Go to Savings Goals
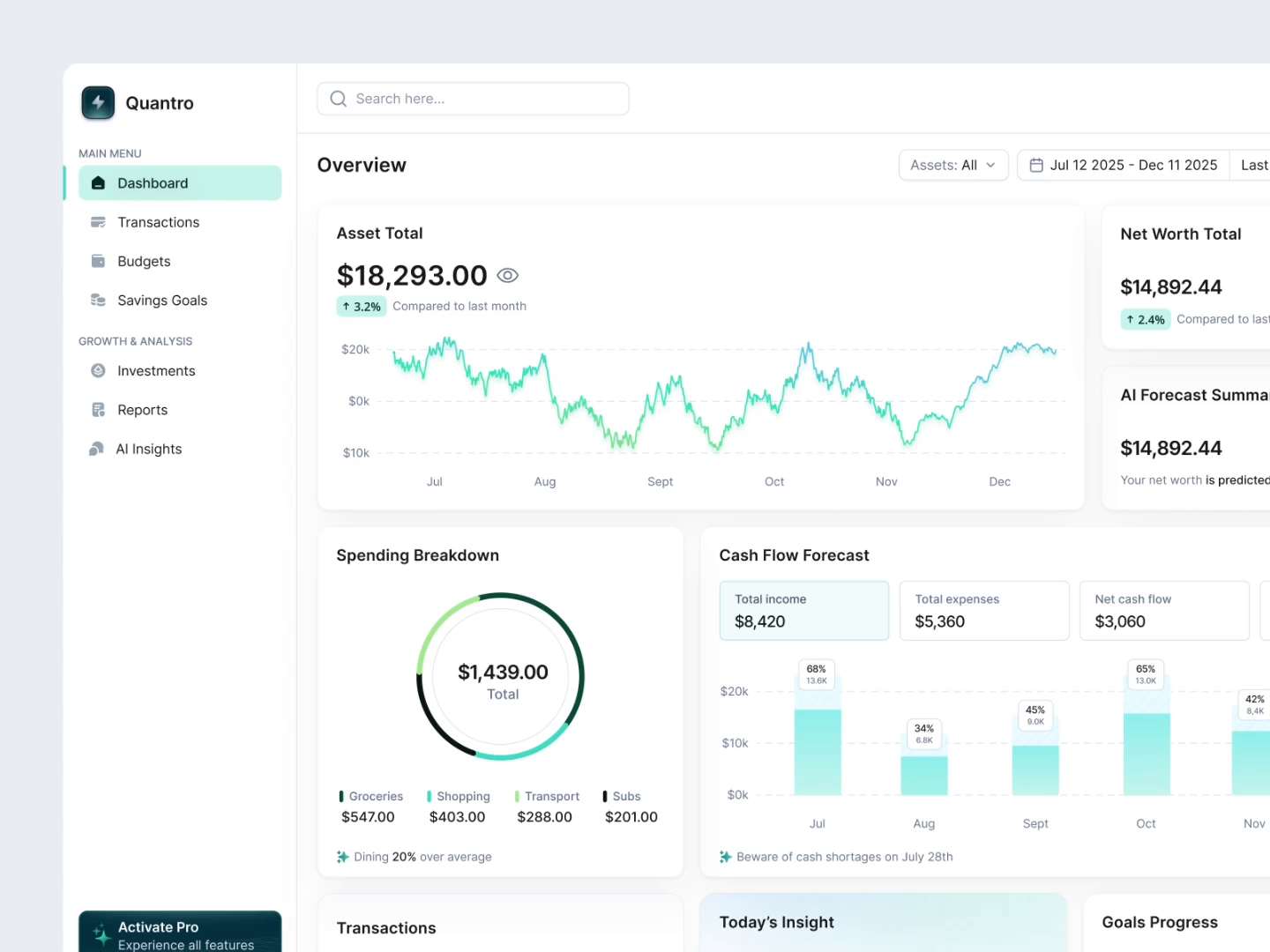This screenshot has width=1270, height=952. click(x=162, y=300)
